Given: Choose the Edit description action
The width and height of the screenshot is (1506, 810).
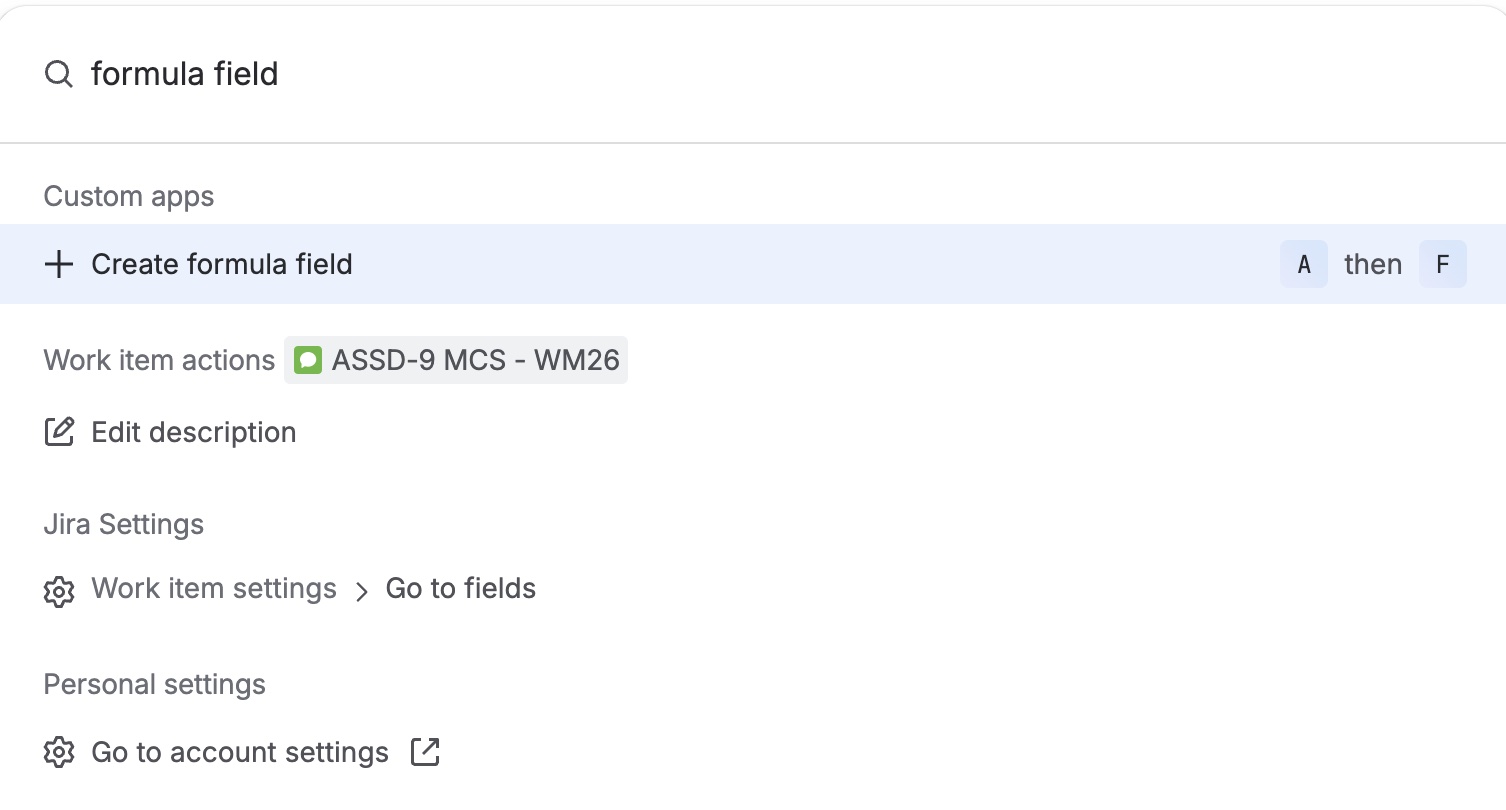Looking at the screenshot, I should pyautogui.click(x=194, y=432).
